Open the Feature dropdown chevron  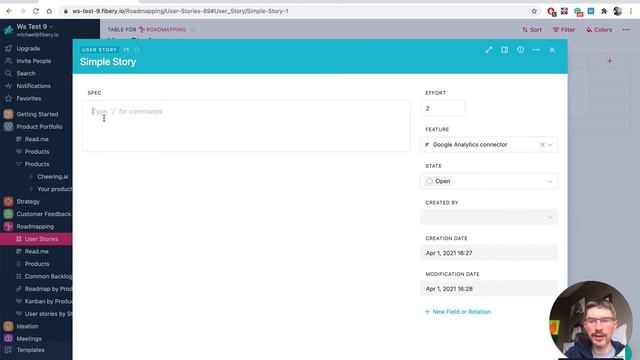click(550, 144)
